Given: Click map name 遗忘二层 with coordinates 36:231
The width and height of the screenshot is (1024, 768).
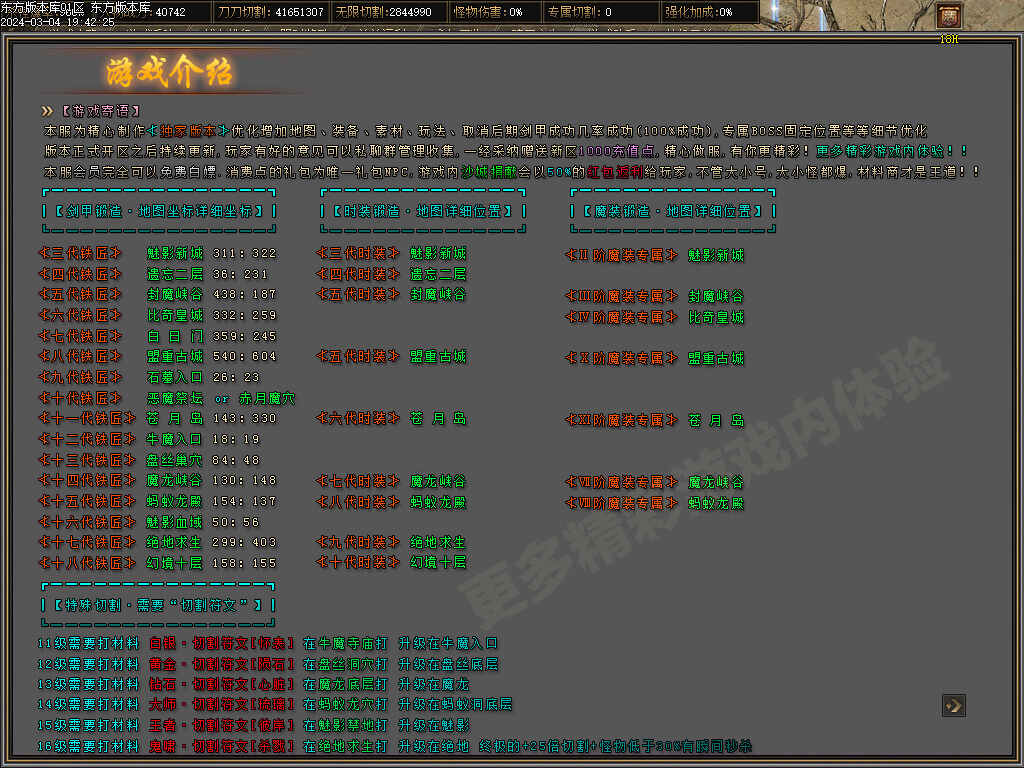Looking at the screenshot, I should click(174, 274).
